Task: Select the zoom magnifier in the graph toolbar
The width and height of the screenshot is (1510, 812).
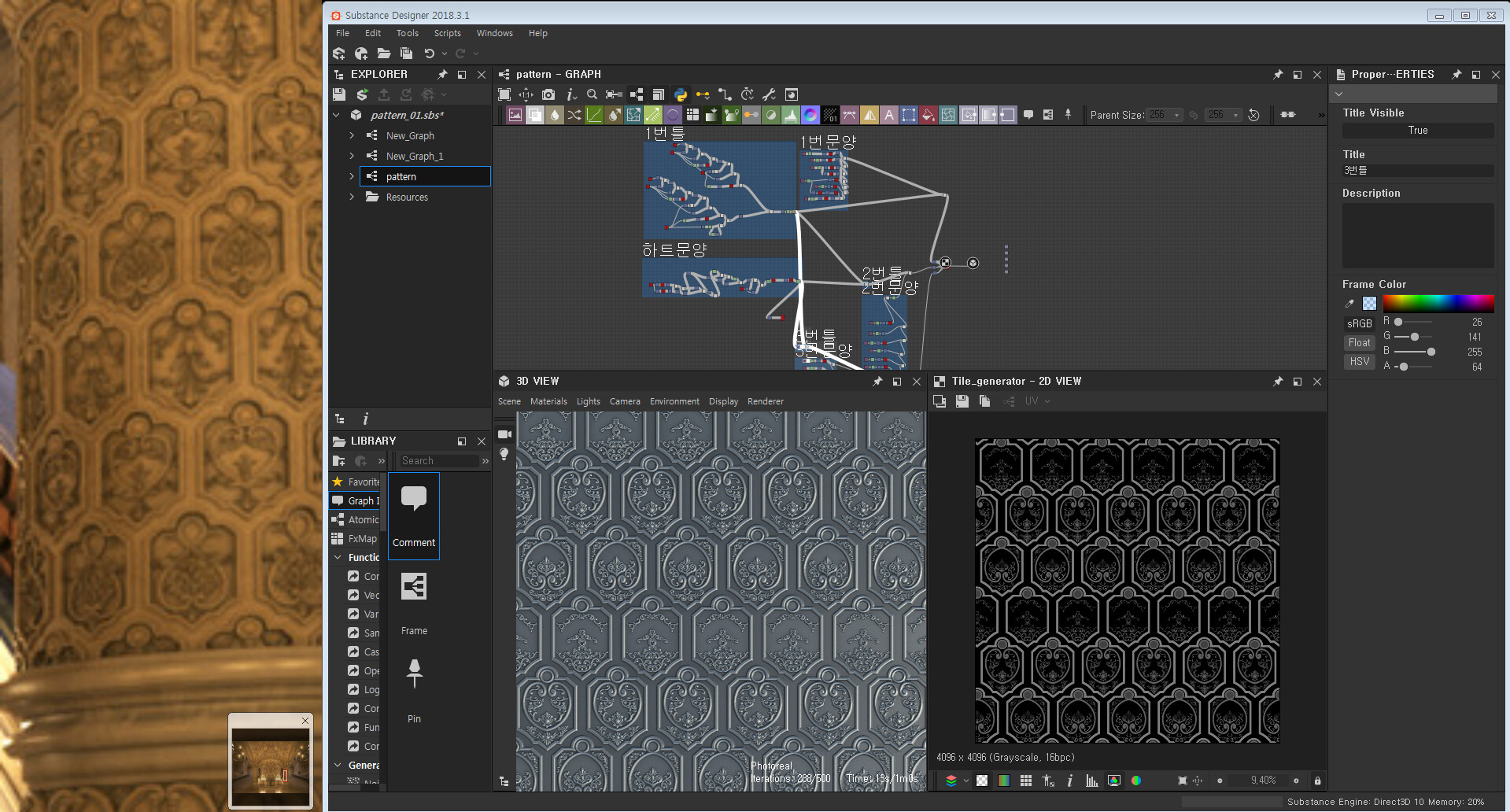Action: click(592, 94)
